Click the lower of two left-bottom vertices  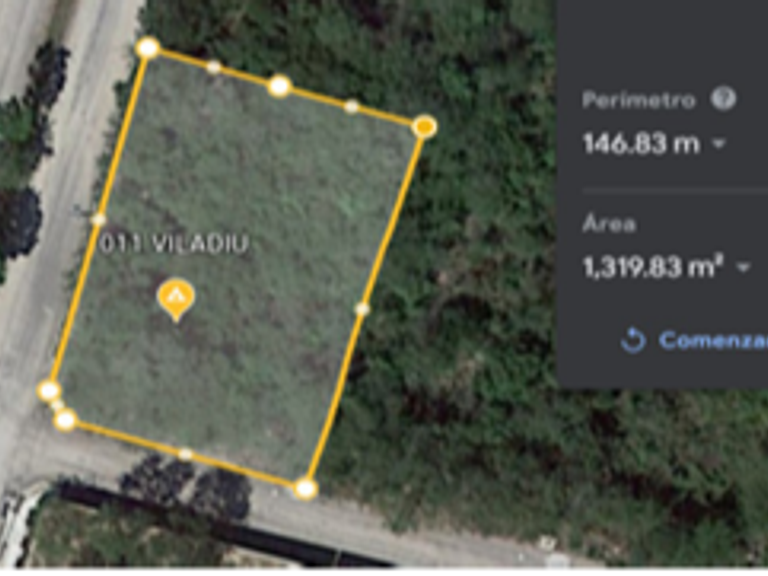click(65, 420)
